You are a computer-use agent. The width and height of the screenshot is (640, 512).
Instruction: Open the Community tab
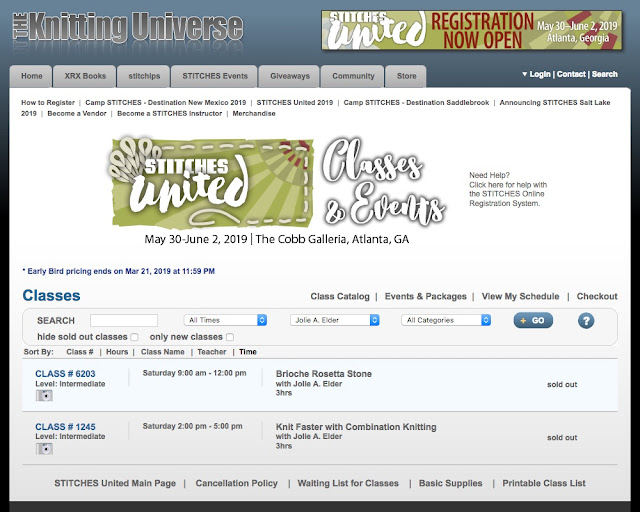pos(353,76)
